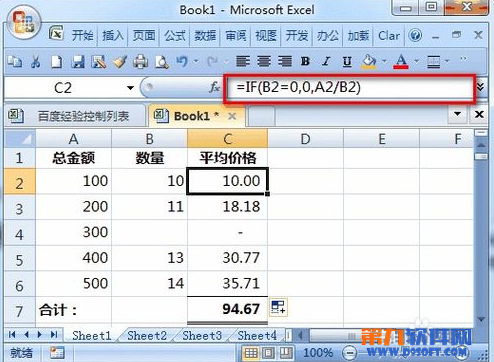The image size is (494, 362).
Task: Open the Undo history dropdown
Action: coord(196,61)
